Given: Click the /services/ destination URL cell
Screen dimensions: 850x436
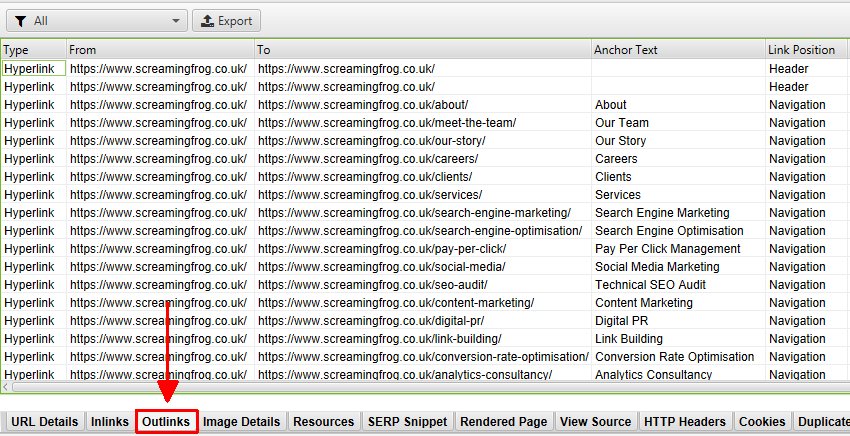Looking at the screenshot, I should [x=423, y=195].
